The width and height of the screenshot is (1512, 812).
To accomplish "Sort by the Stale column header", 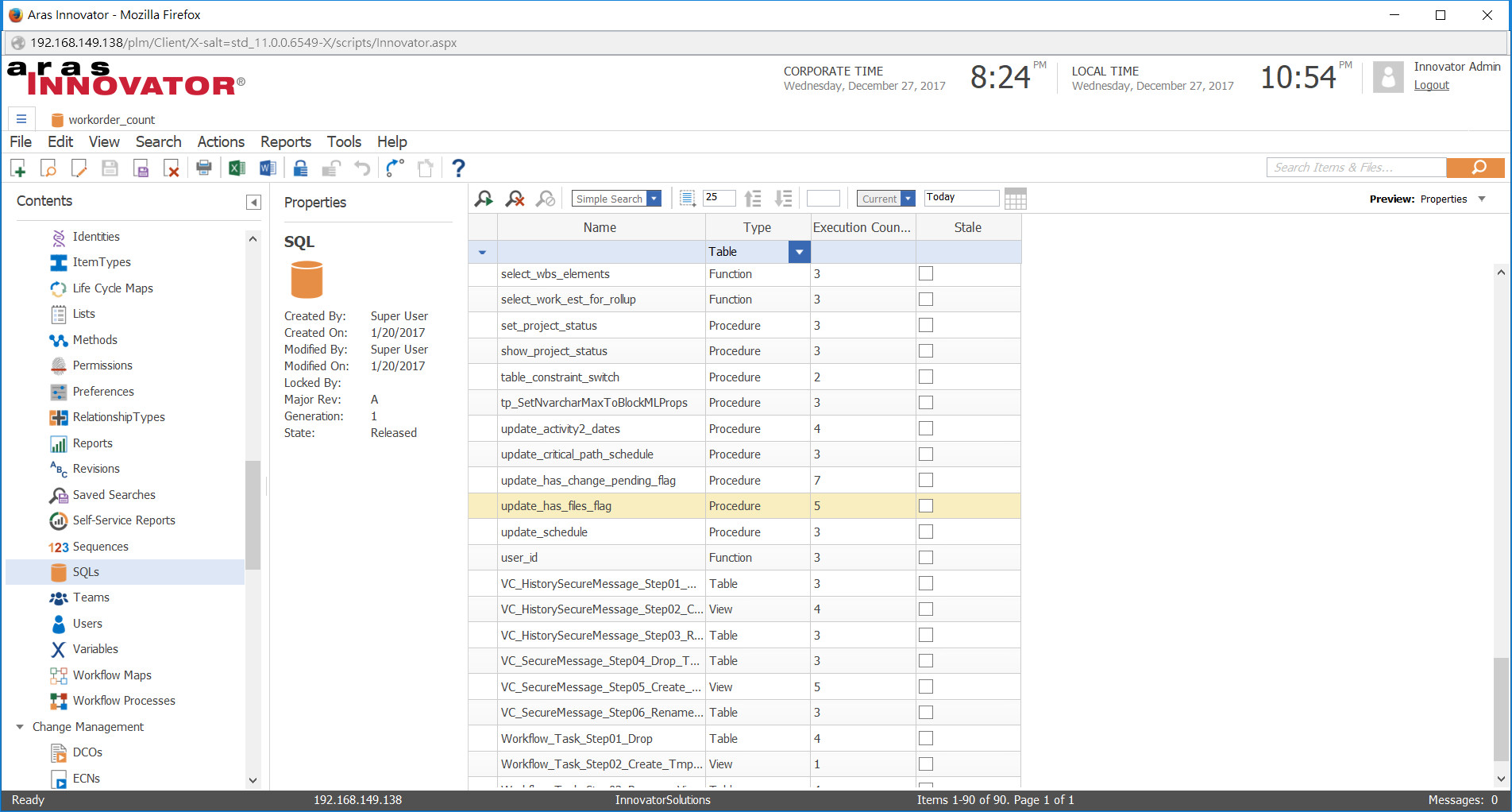I will (968, 227).
